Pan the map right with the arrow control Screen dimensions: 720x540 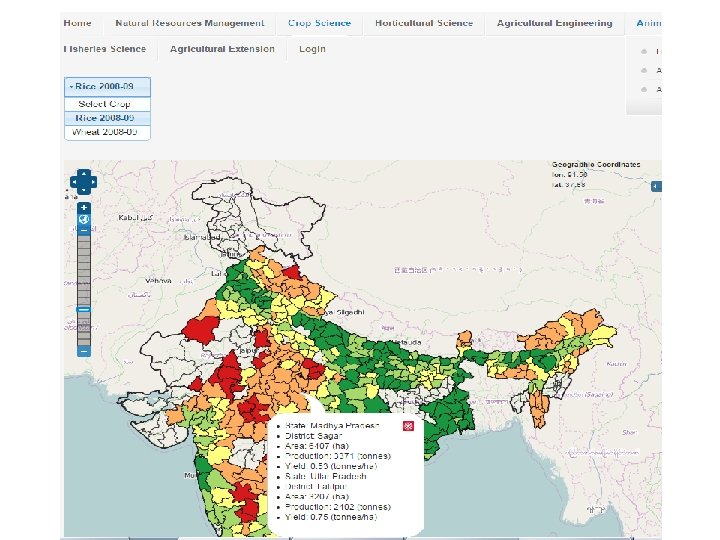93,182
